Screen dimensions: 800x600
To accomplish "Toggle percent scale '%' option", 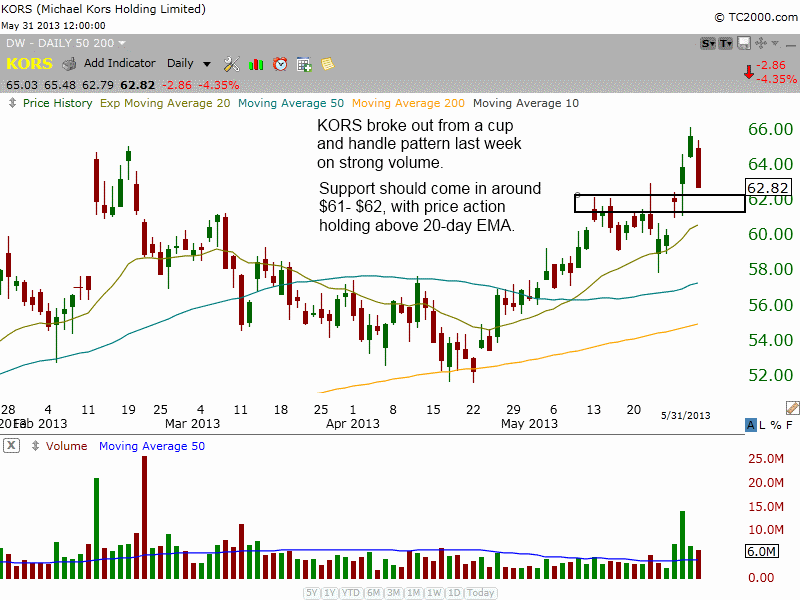I will click(x=778, y=426).
